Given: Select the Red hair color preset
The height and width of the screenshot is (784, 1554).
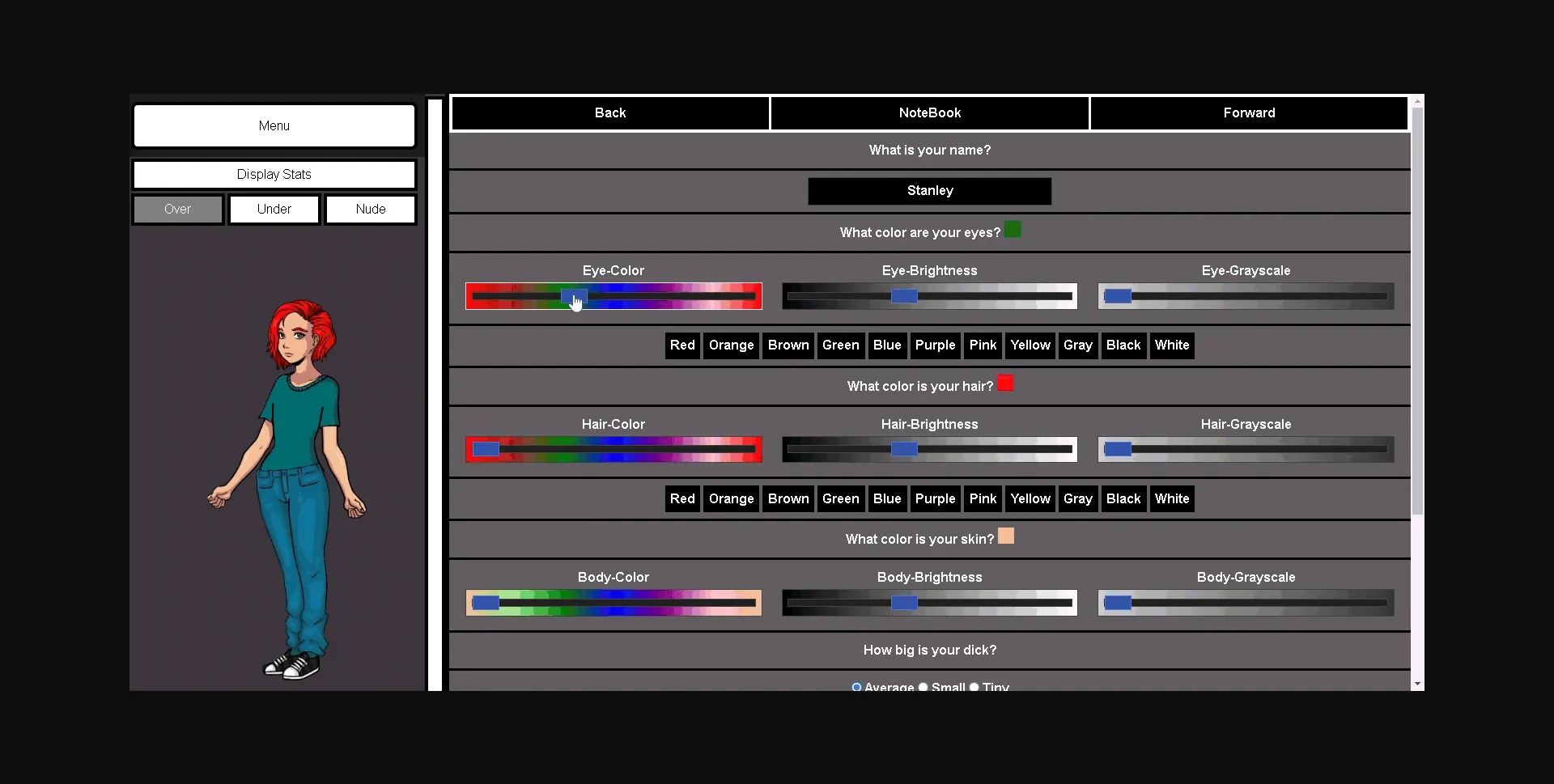Looking at the screenshot, I should (x=682, y=498).
